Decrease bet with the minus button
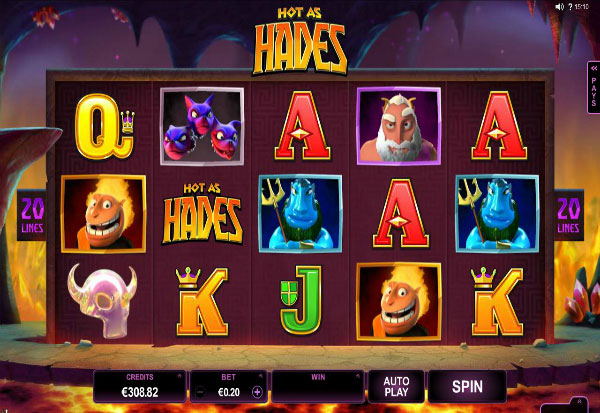The height and width of the screenshot is (413, 600). (199, 392)
